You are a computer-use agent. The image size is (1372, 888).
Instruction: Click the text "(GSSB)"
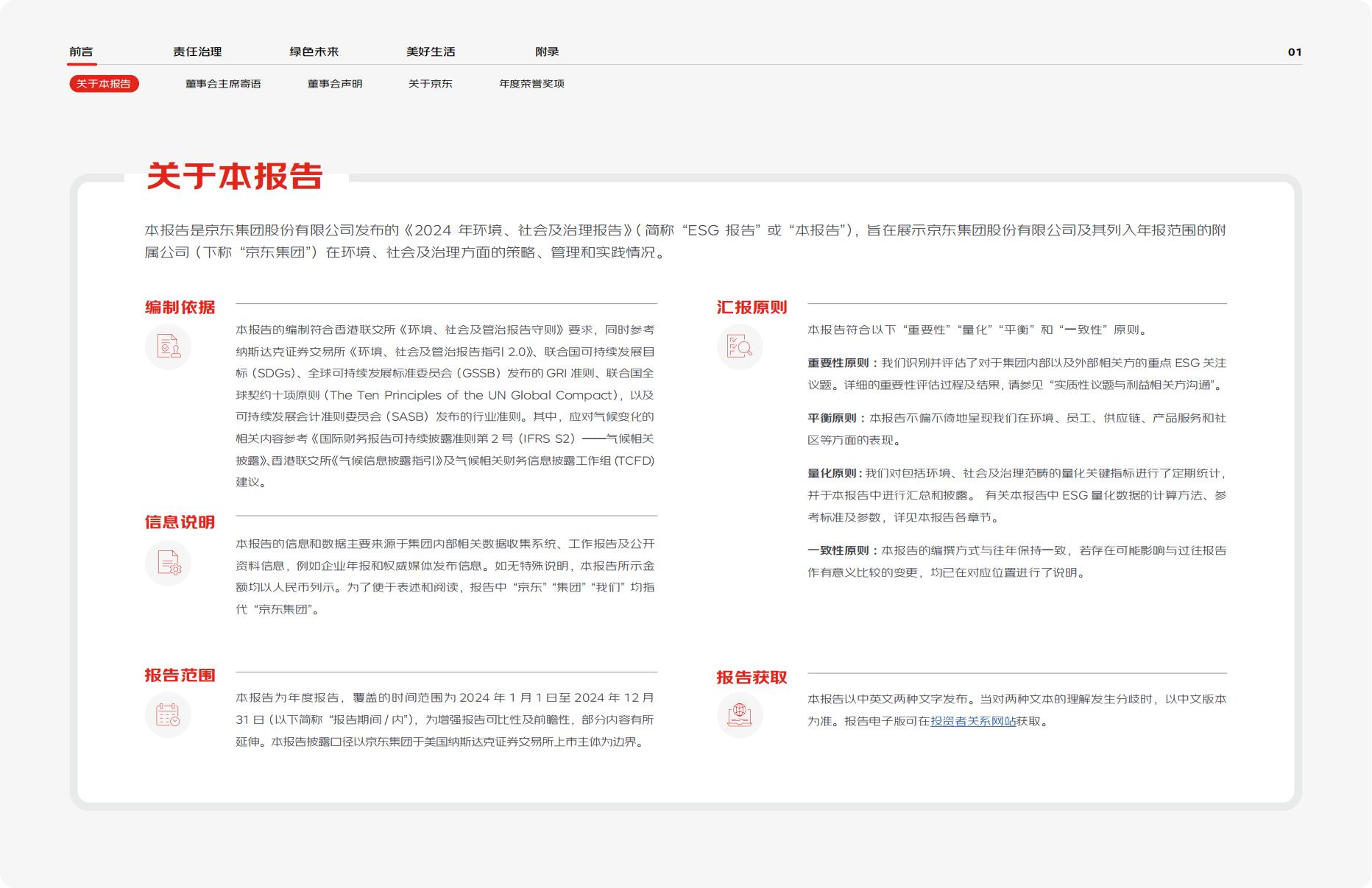pos(481,373)
